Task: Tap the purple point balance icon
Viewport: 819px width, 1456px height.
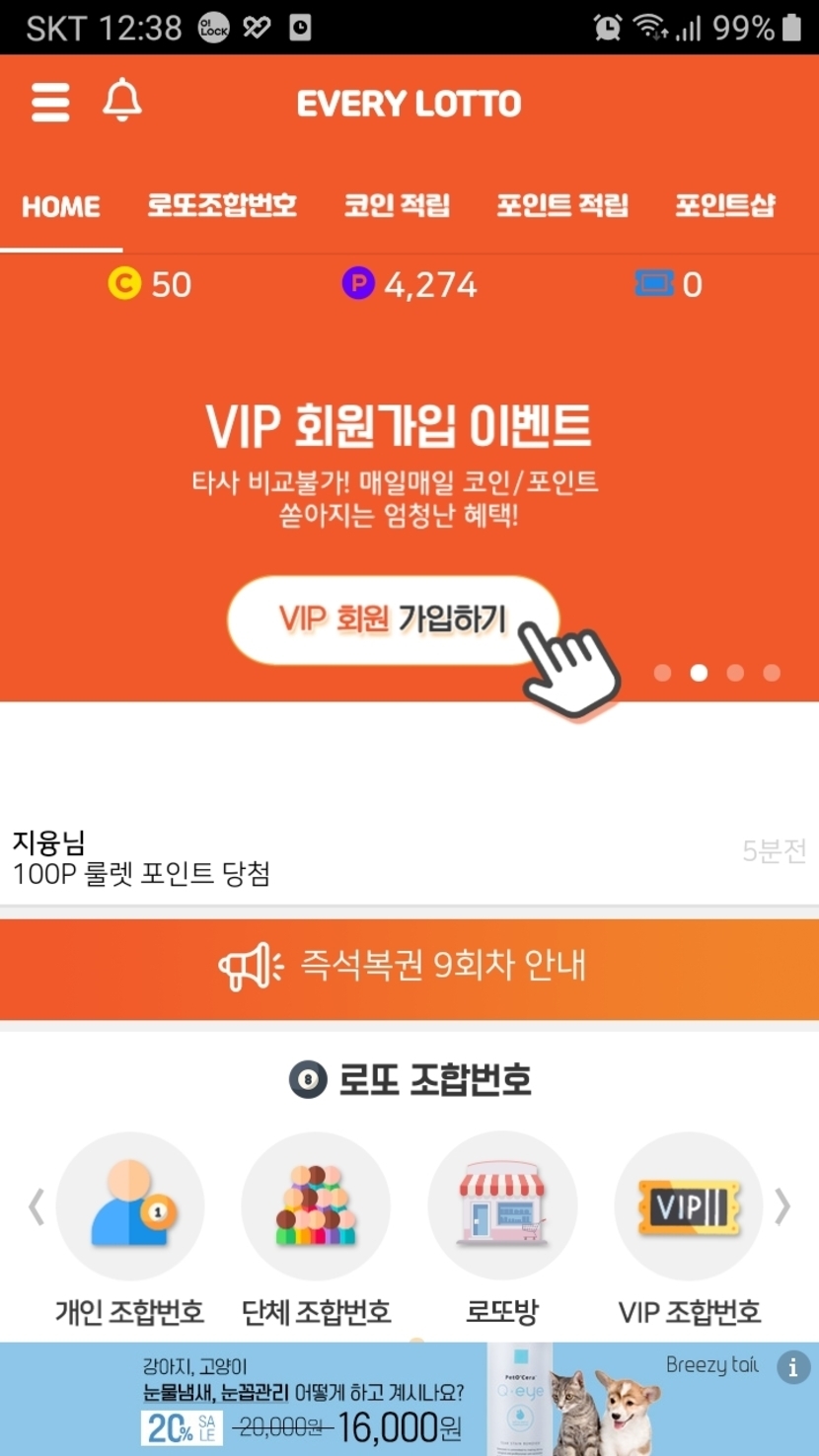Action: [358, 284]
